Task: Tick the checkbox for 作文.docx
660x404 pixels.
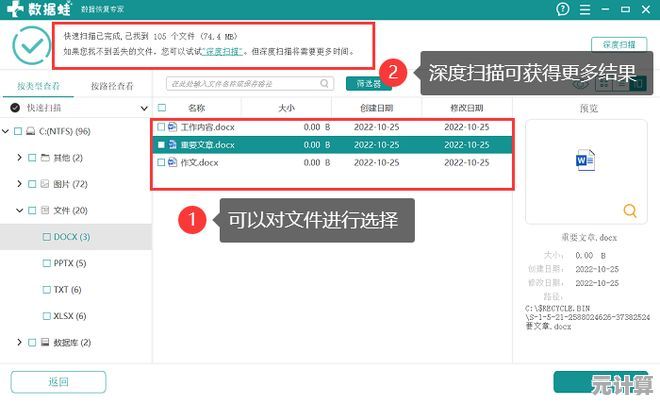Action: pos(161,162)
